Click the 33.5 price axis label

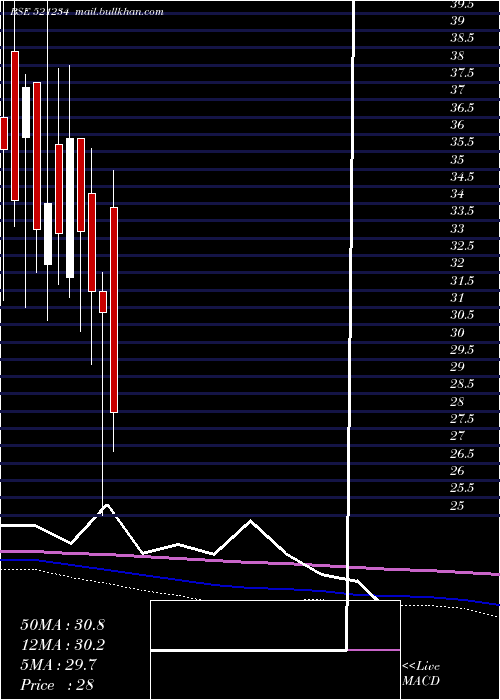(462, 211)
